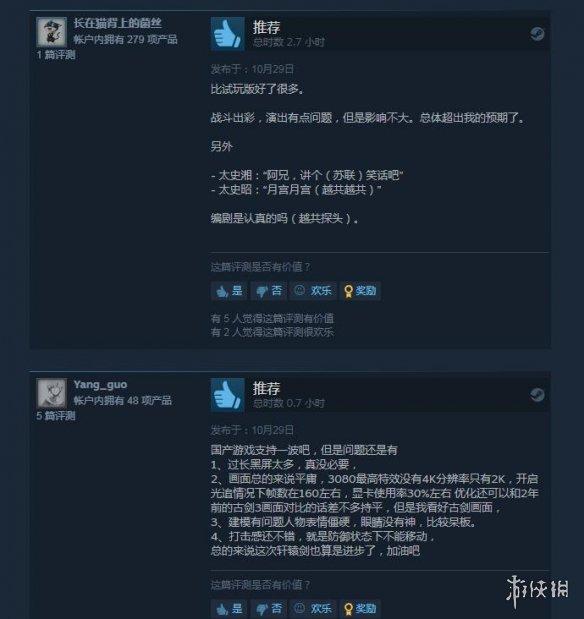Image resolution: width=584 pixels, height=619 pixels.
Task: Click the thumbs-up recommend icon on Yang_guo's review
Action: click(x=227, y=395)
